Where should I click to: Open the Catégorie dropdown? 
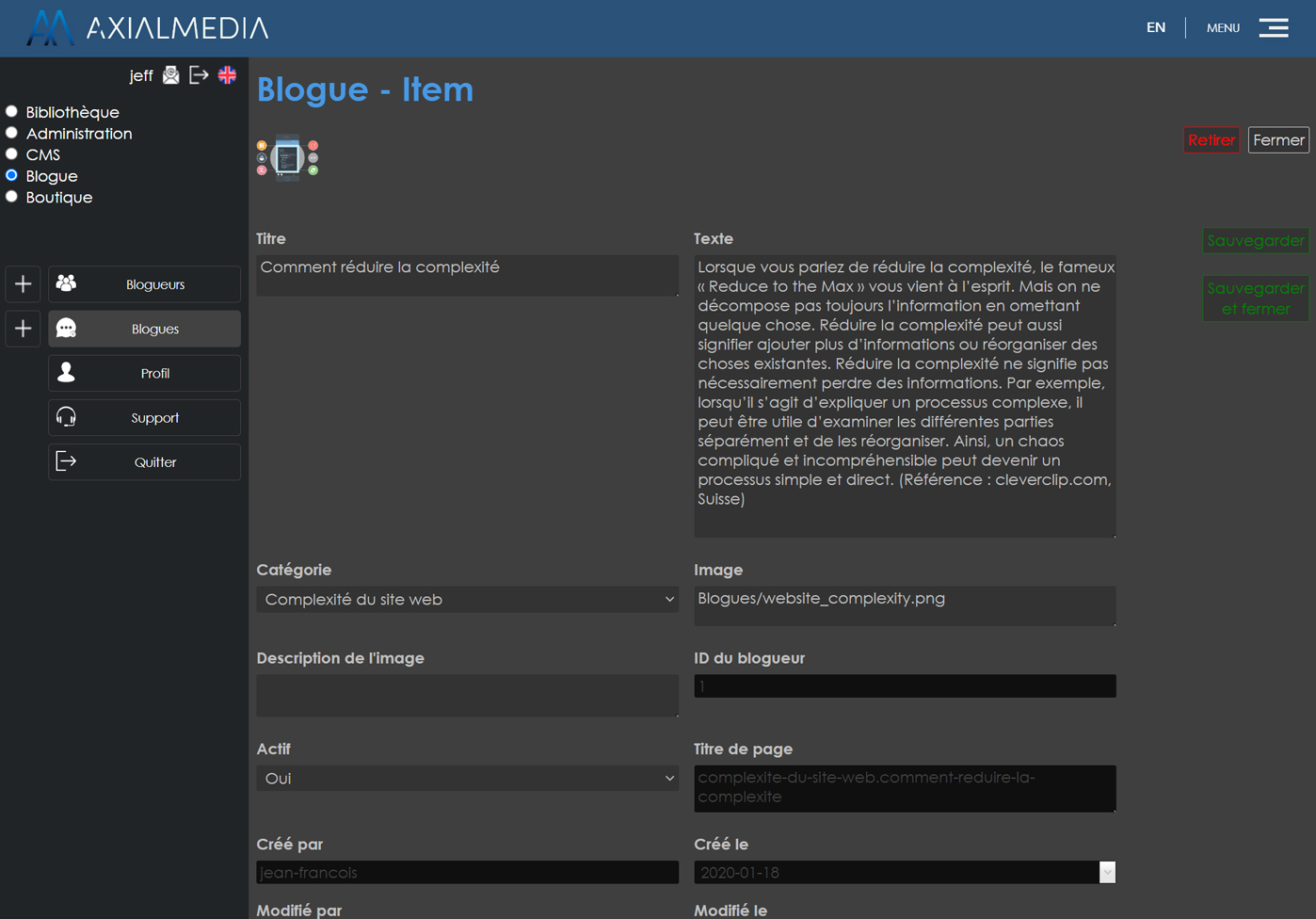467,599
